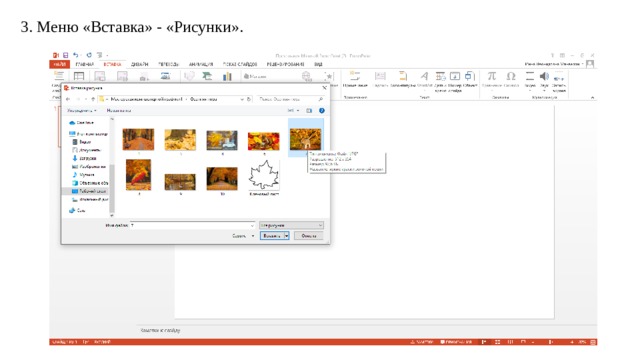640x360 pixels.
Task: Click the Text Box icon in the ribbon
Action: click(x=380, y=76)
